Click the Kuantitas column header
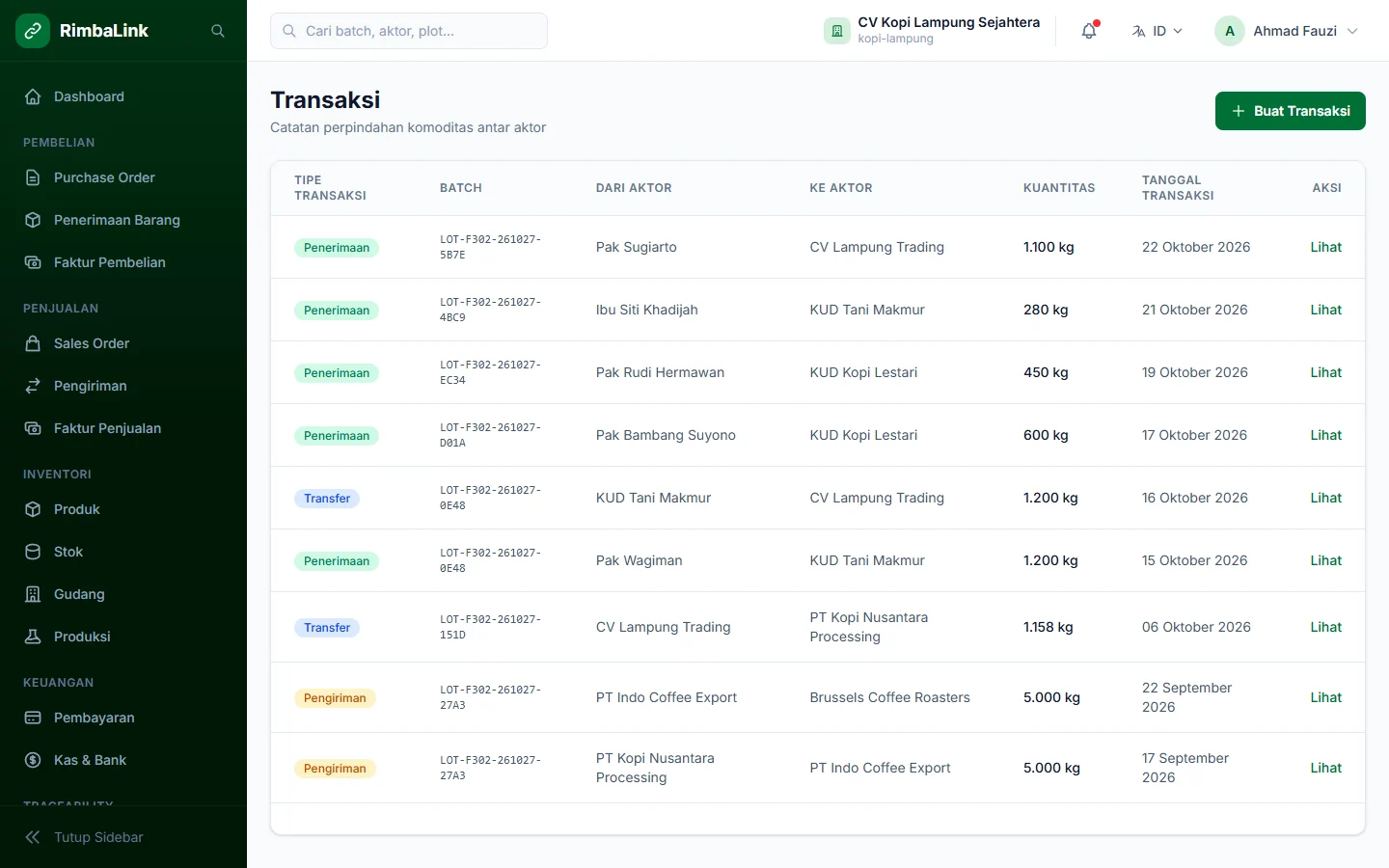1389x868 pixels. tap(1059, 188)
